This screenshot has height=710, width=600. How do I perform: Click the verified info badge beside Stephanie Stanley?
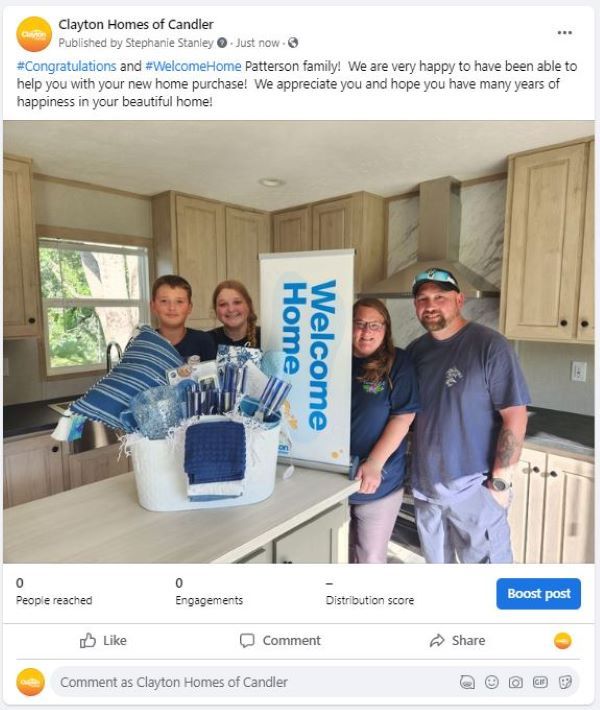pyautogui.click(x=222, y=43)
